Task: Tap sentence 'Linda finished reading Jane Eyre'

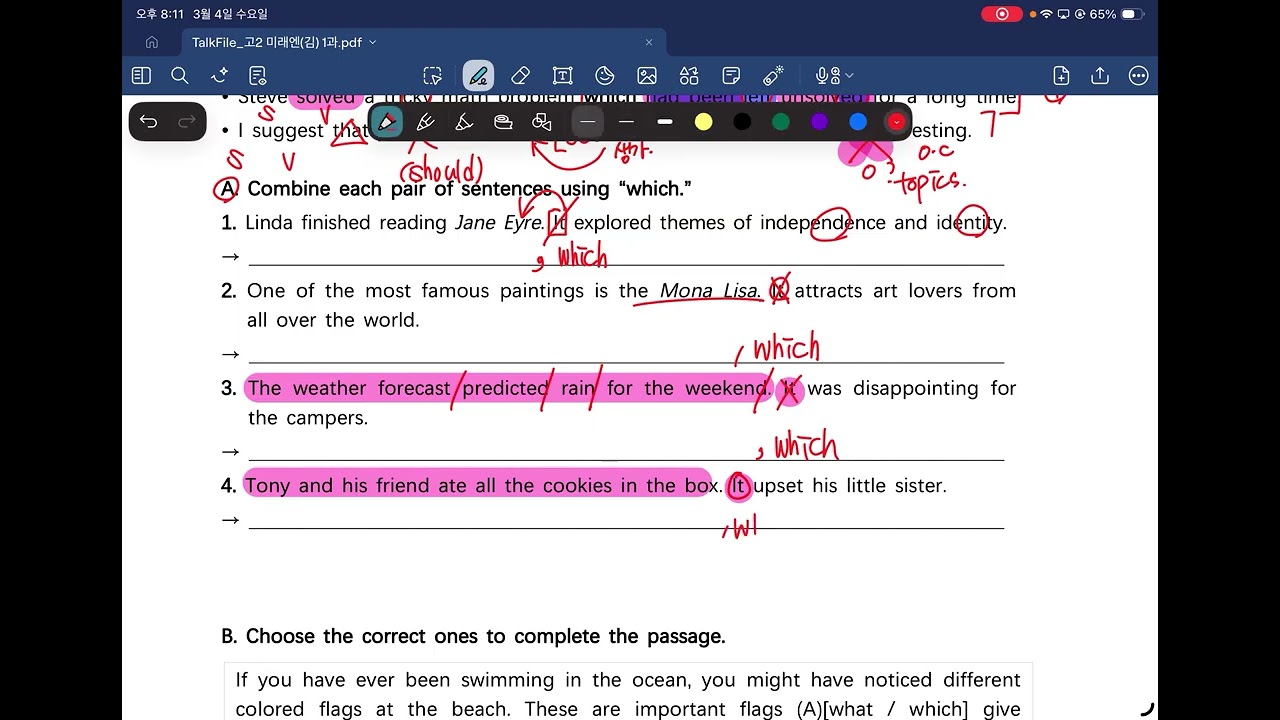Action: 394,223
